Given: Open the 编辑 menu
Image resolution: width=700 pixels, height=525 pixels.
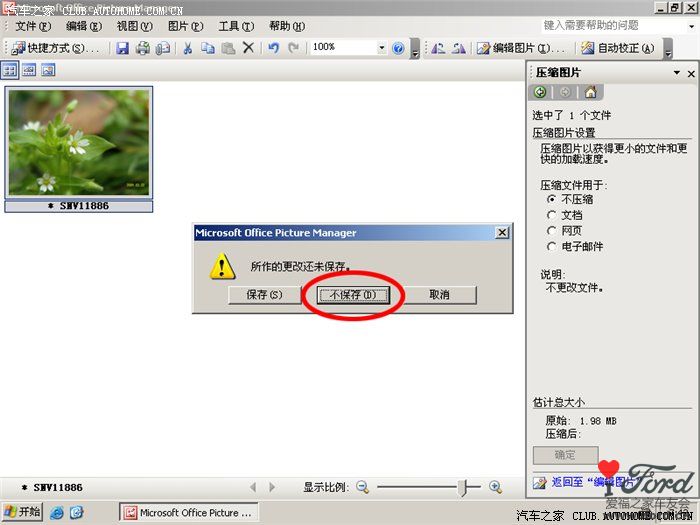Looking at the screenshot, I should pos(84,26).
